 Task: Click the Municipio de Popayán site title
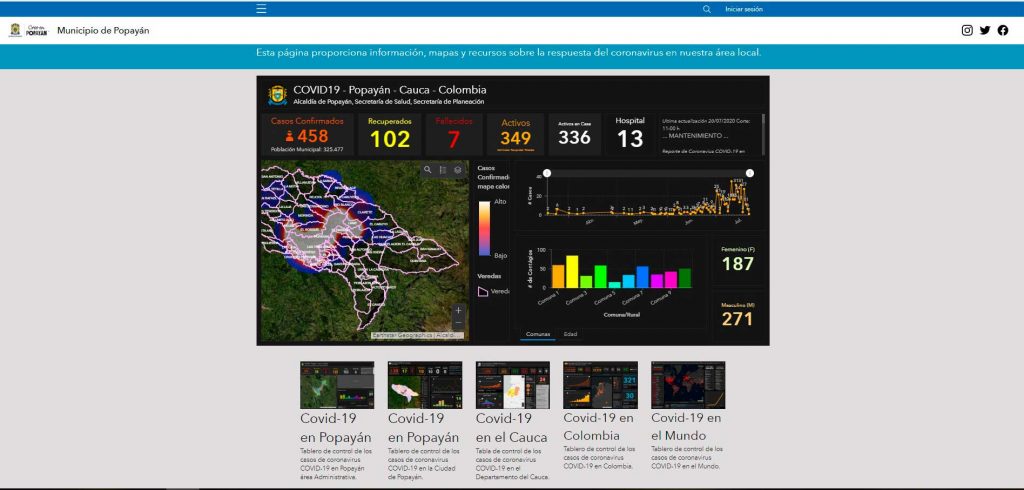click(103, 30)
